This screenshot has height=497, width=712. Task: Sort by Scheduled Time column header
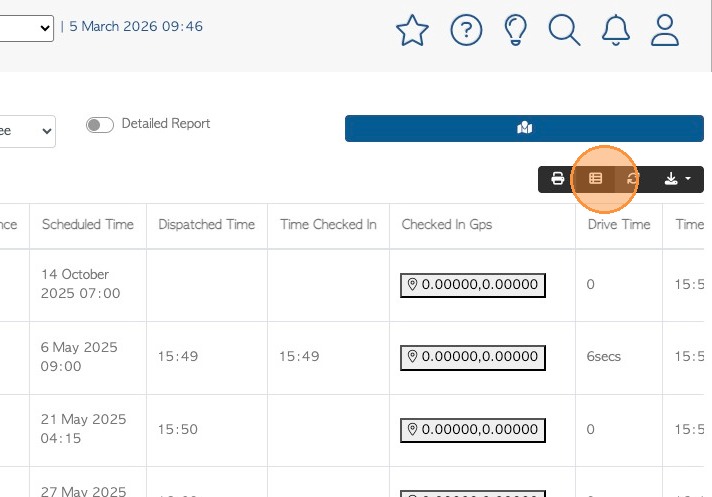click(x=88, y=225)
